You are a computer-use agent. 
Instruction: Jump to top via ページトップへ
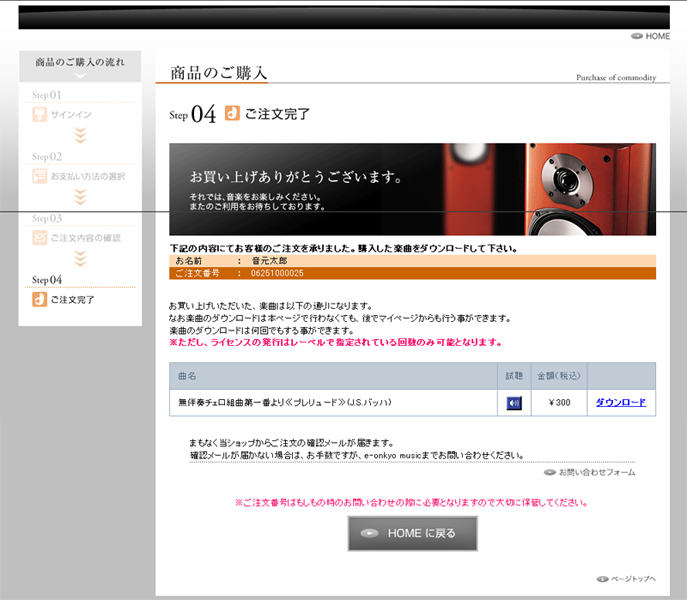(633, 579)
